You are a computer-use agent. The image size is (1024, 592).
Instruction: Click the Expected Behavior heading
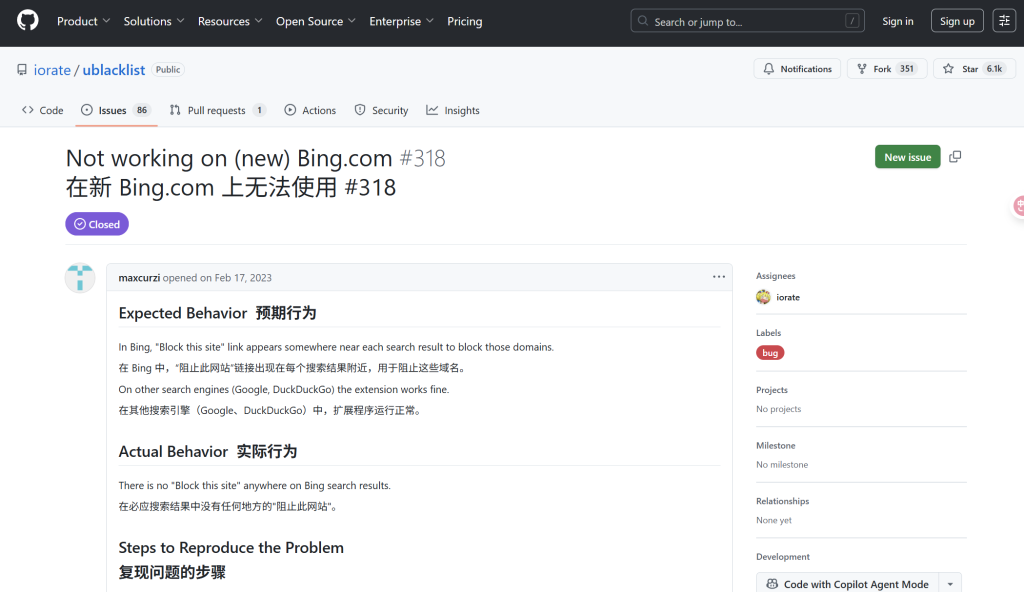(x=217, y=313)
